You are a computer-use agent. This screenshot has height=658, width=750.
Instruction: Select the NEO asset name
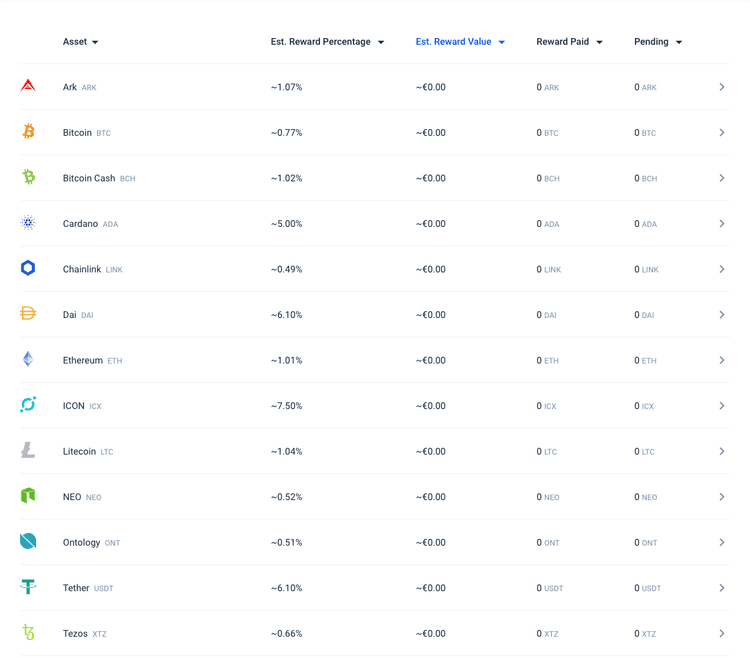[x=82, y=497]
